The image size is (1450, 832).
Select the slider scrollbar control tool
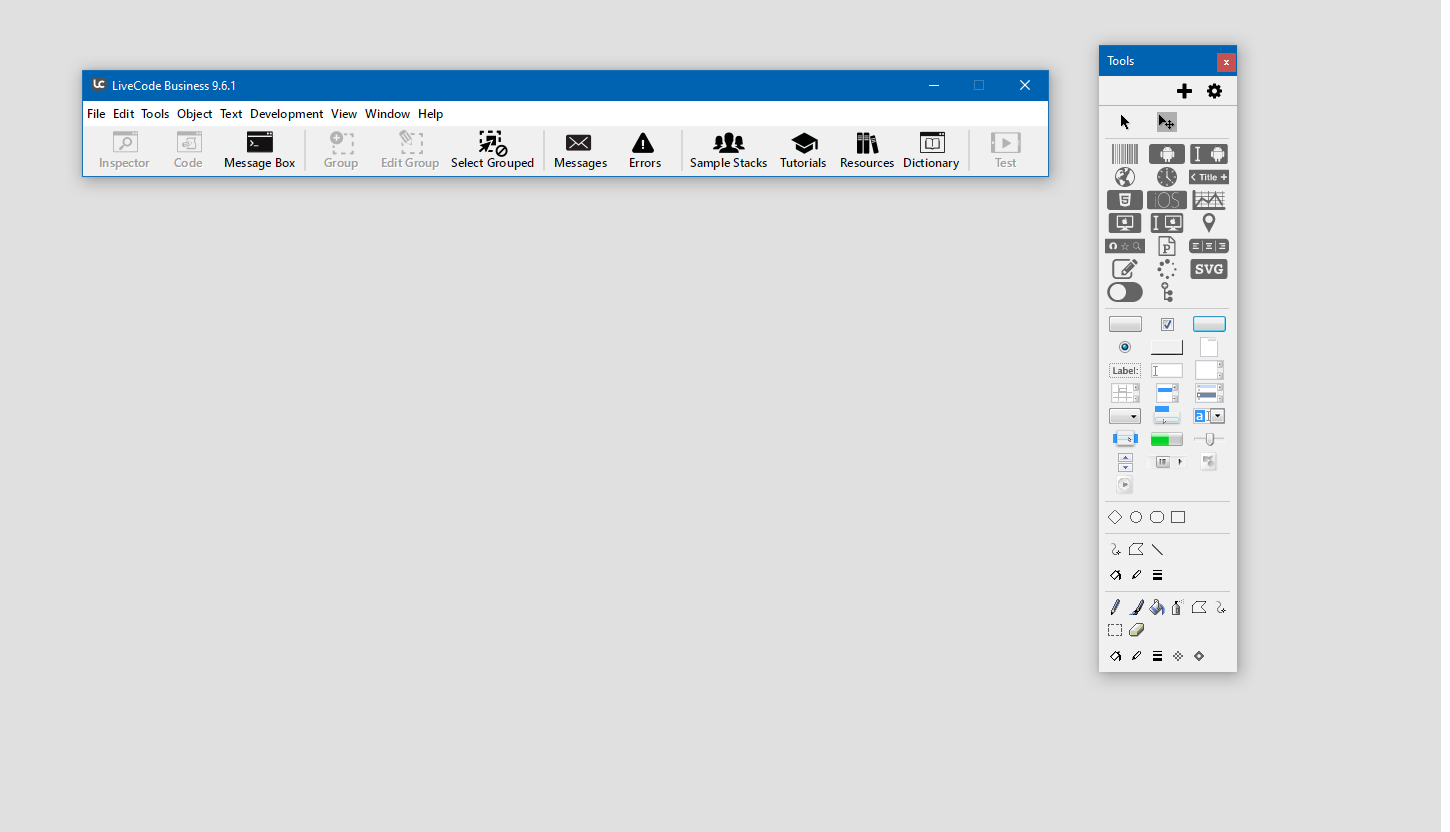coord(1208,439)
